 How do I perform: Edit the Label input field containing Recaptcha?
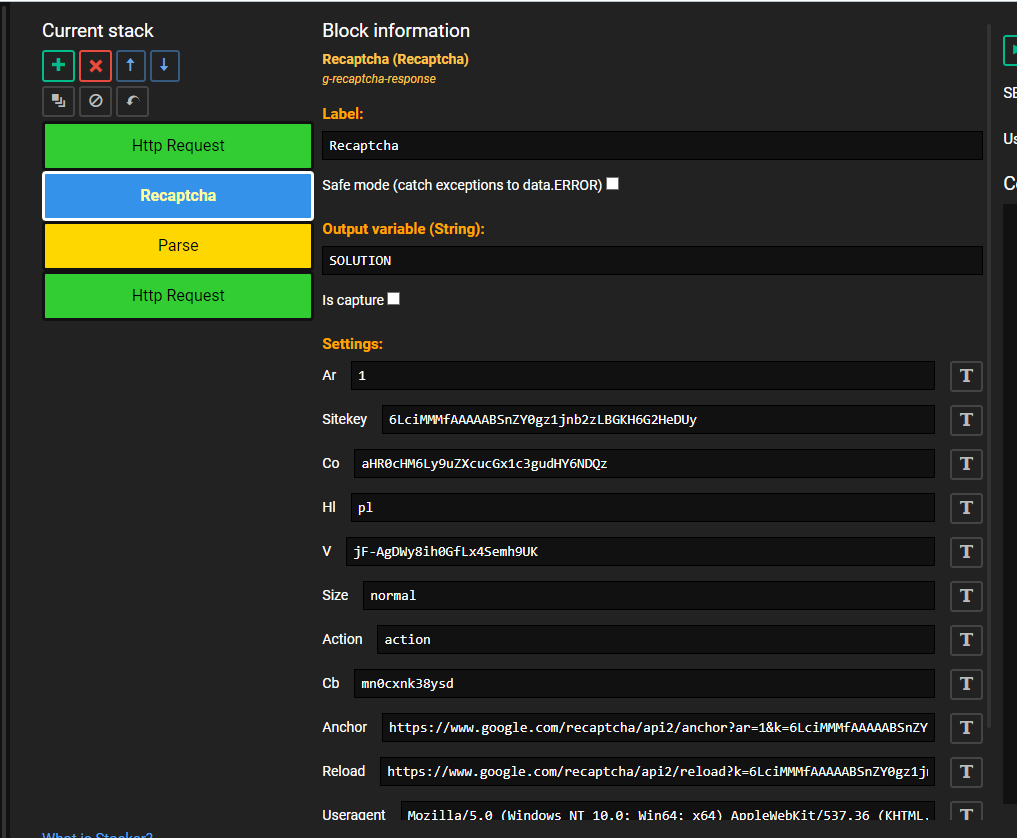pyautogui.click(x=652, y=145)
